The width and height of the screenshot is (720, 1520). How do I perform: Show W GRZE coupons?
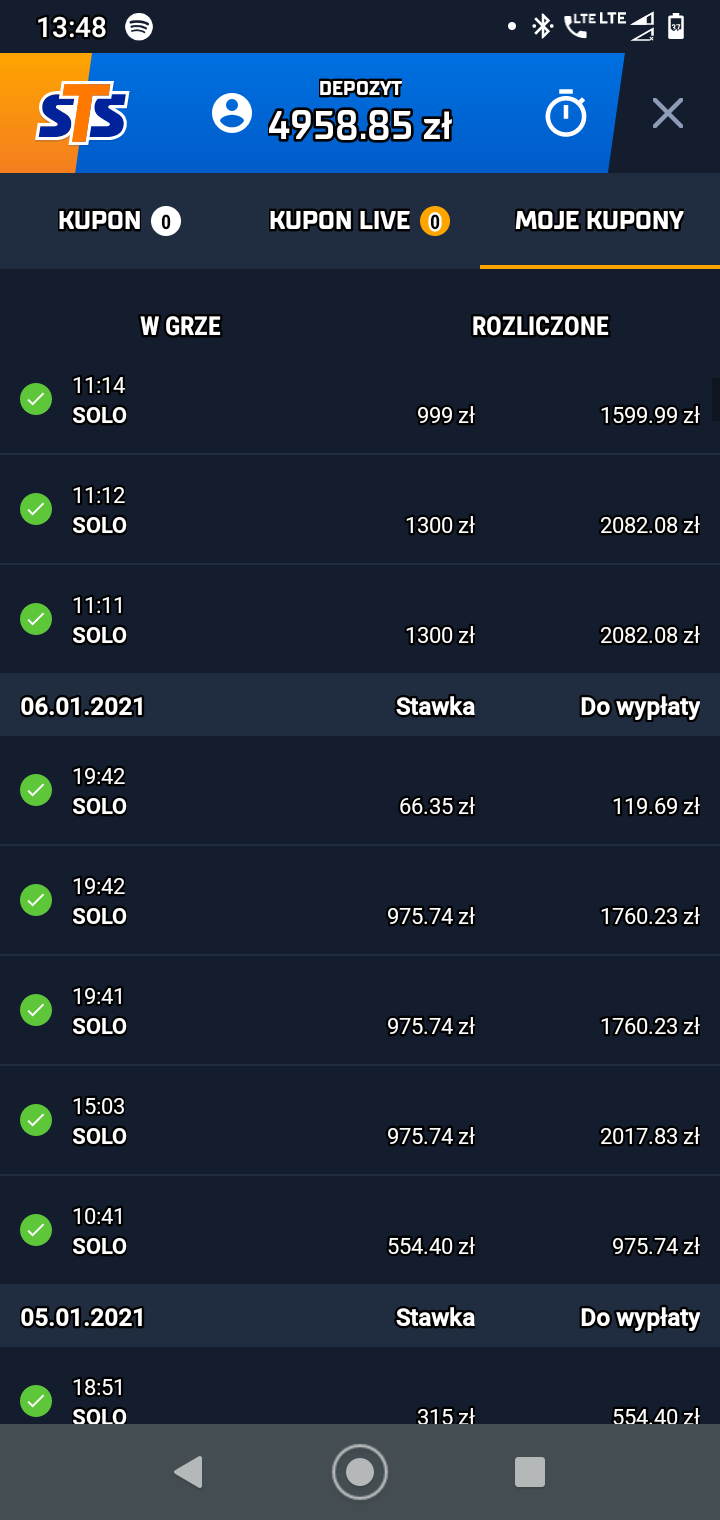coord(180,326)
